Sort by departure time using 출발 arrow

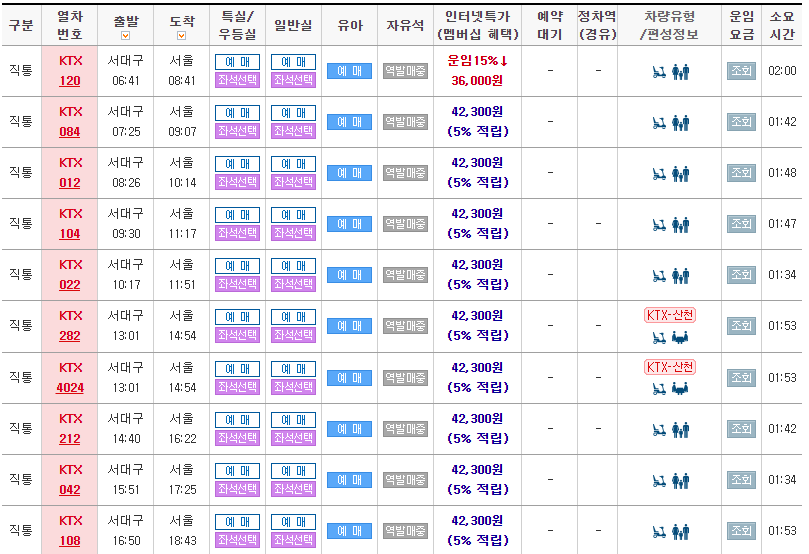pyautogui.click(x=125, y=36)
